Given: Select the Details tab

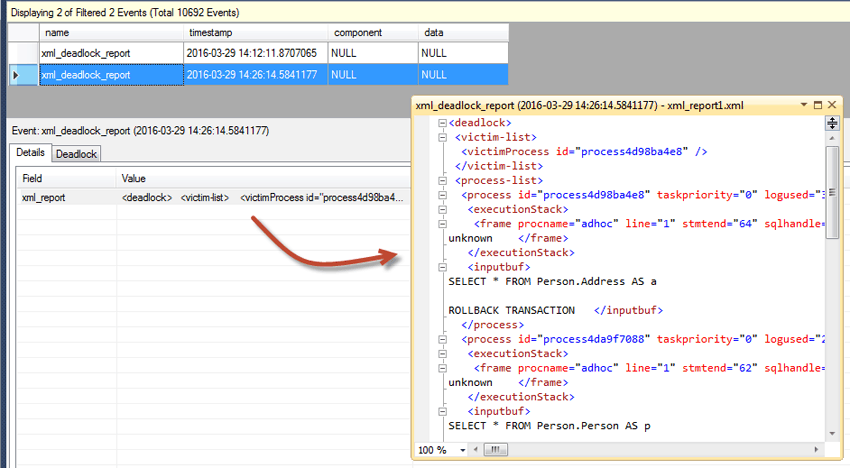Looking at the screenshot, I should point(30,152).
